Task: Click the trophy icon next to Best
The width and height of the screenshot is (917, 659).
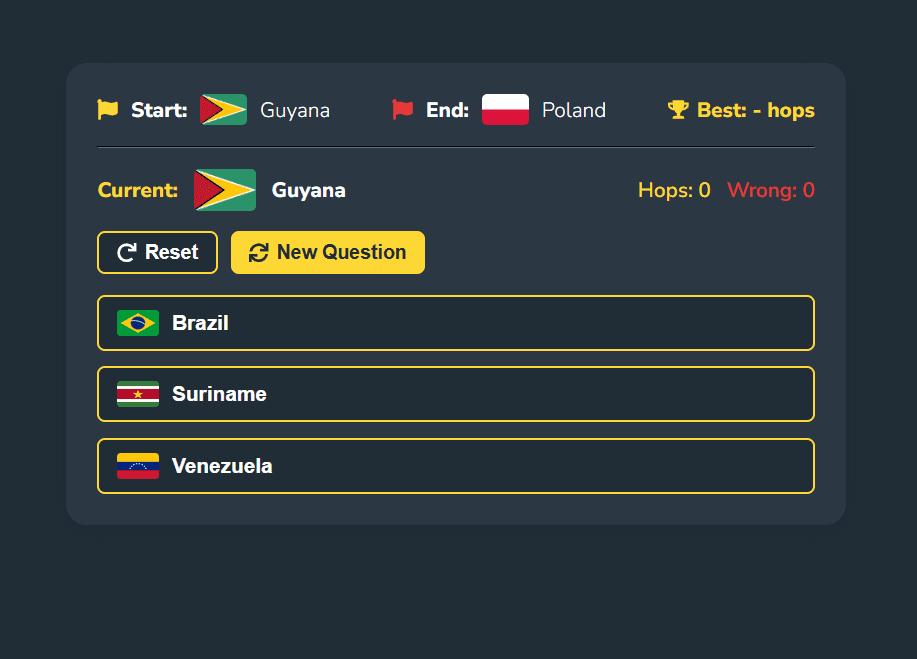Action: pyautogui.click(x=679, y=110)
